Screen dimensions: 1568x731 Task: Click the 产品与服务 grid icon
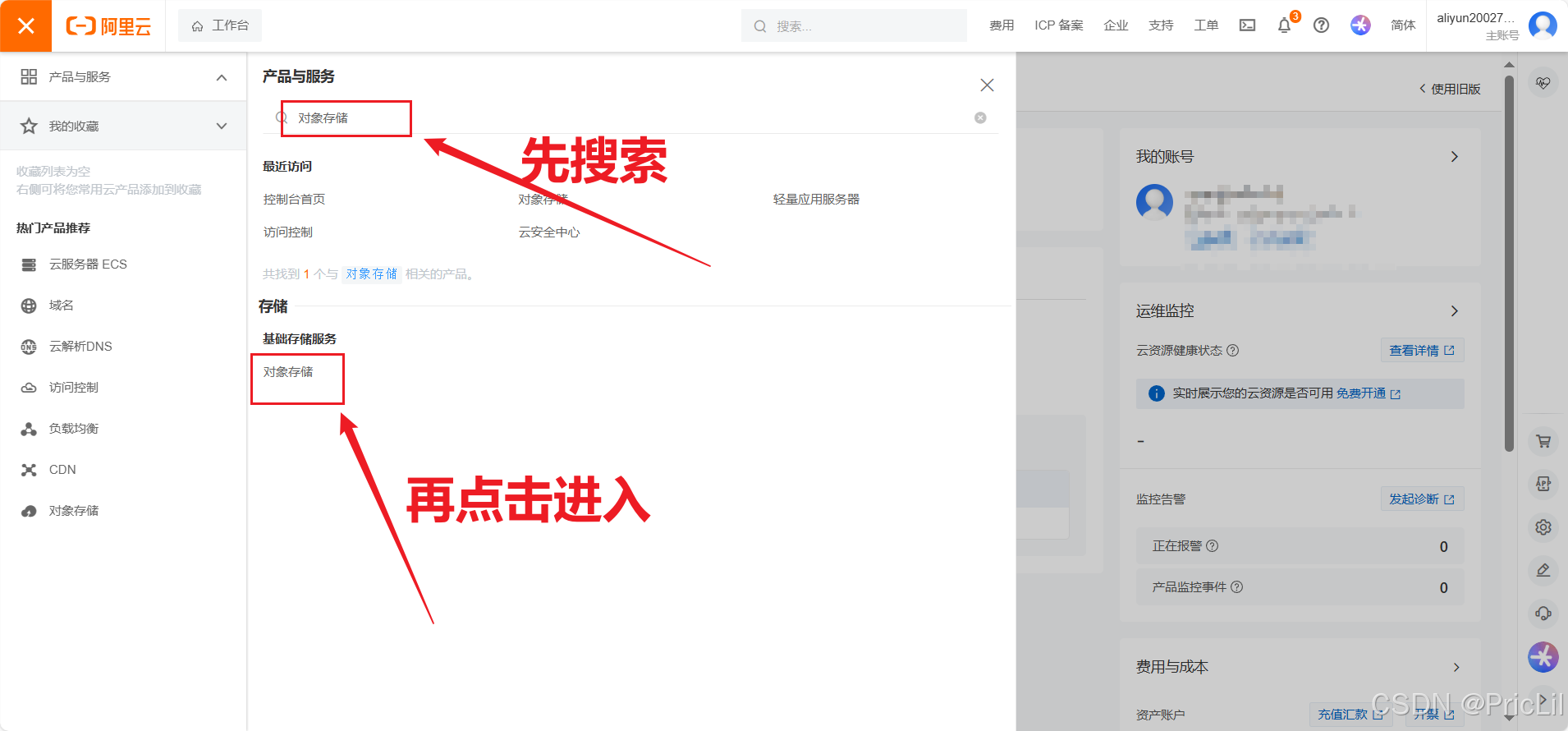pyautogui.click(x=29, y=76)
